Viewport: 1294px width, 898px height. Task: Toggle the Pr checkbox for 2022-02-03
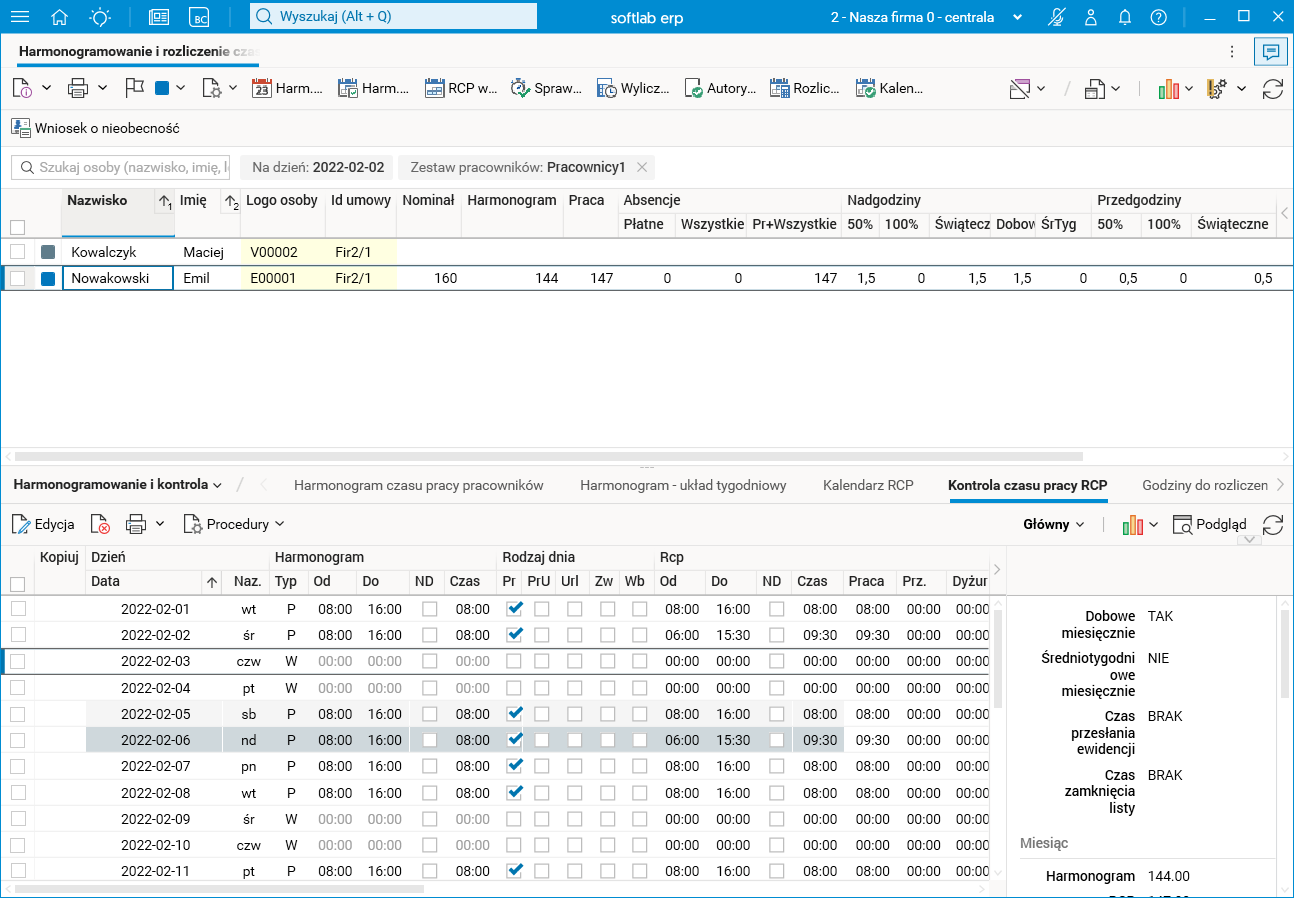[514, 661]
